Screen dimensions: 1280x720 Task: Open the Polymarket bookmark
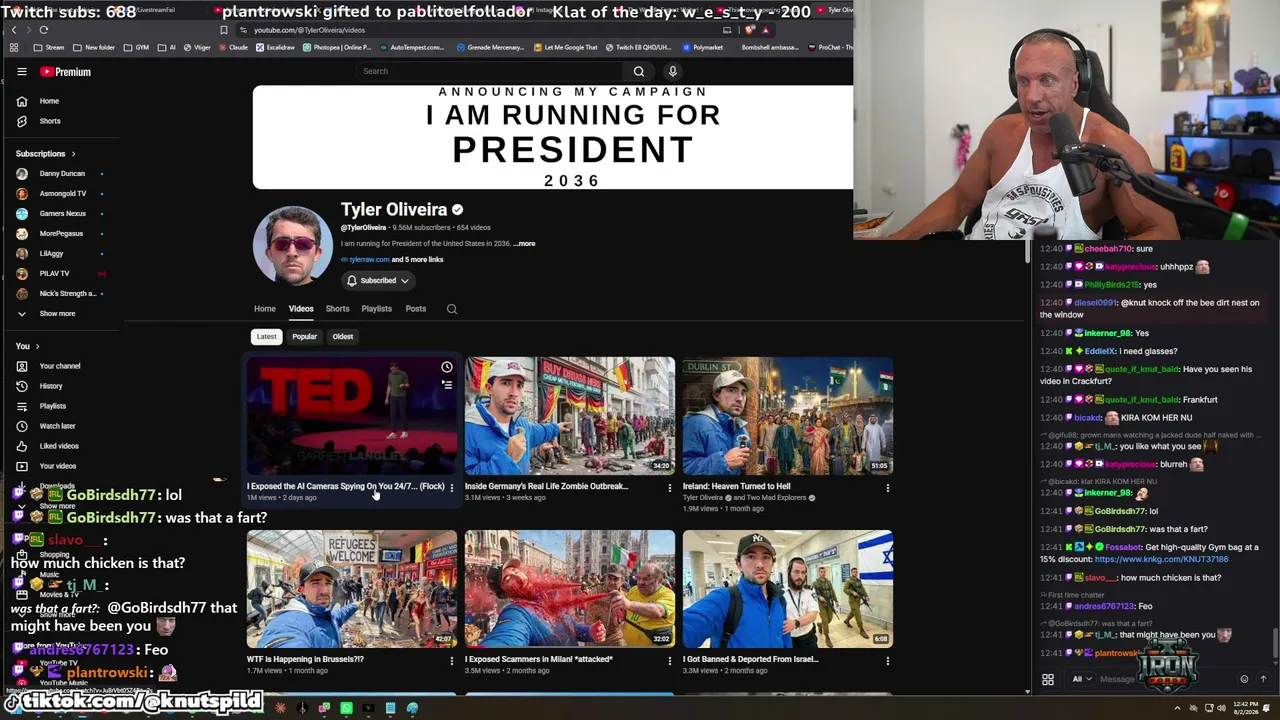[703, 47]
